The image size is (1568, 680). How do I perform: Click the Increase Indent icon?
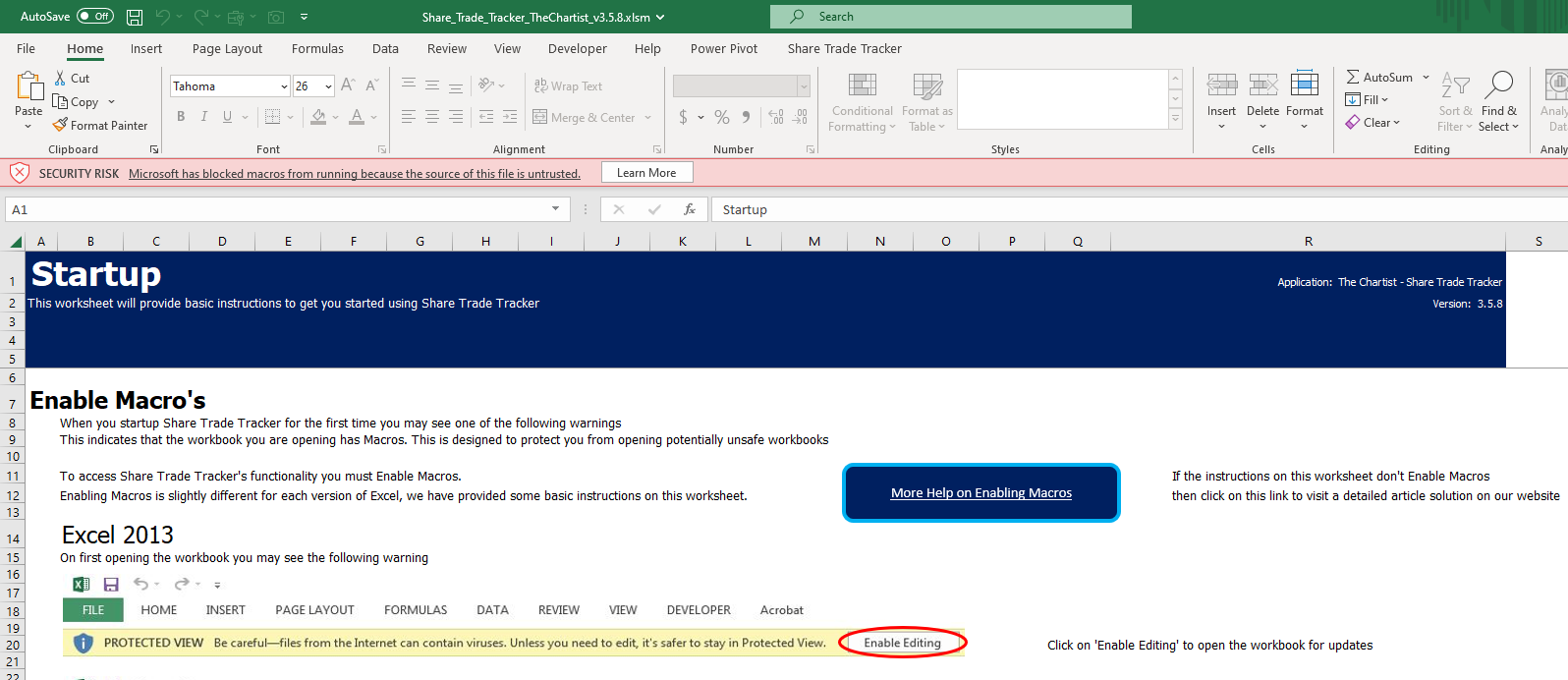click(510, 117)
